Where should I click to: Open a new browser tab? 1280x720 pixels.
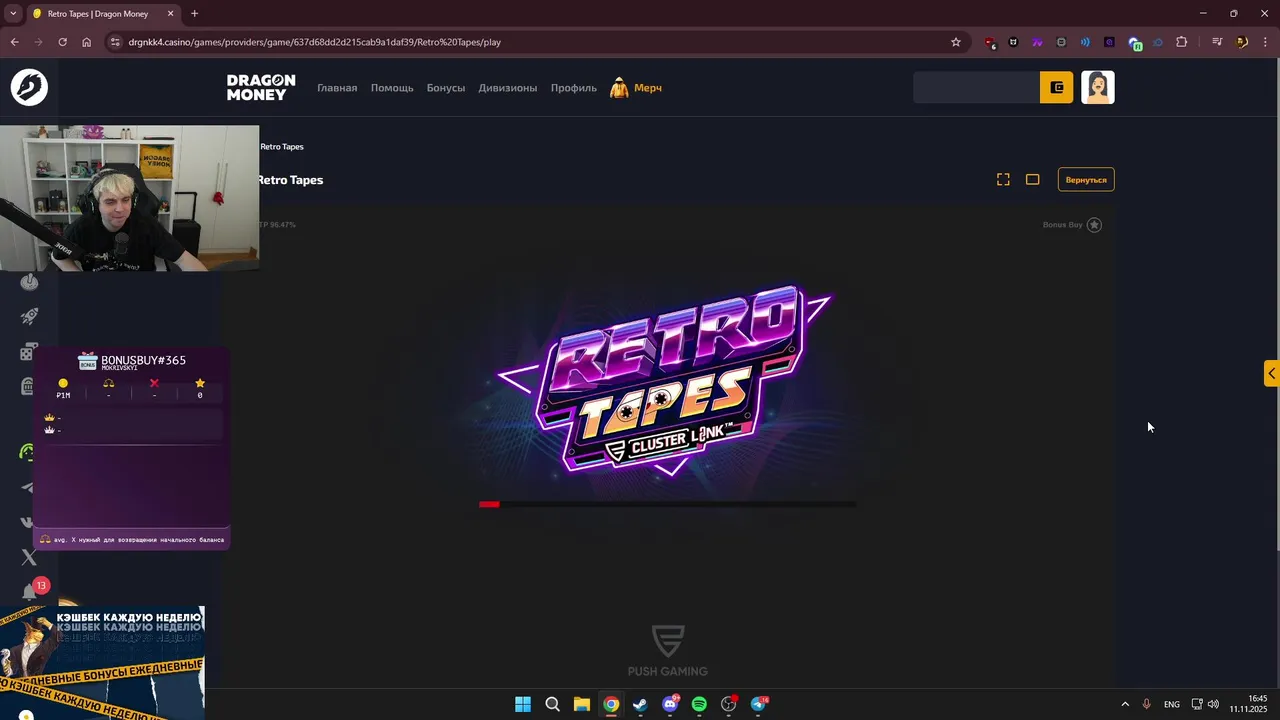194,14
